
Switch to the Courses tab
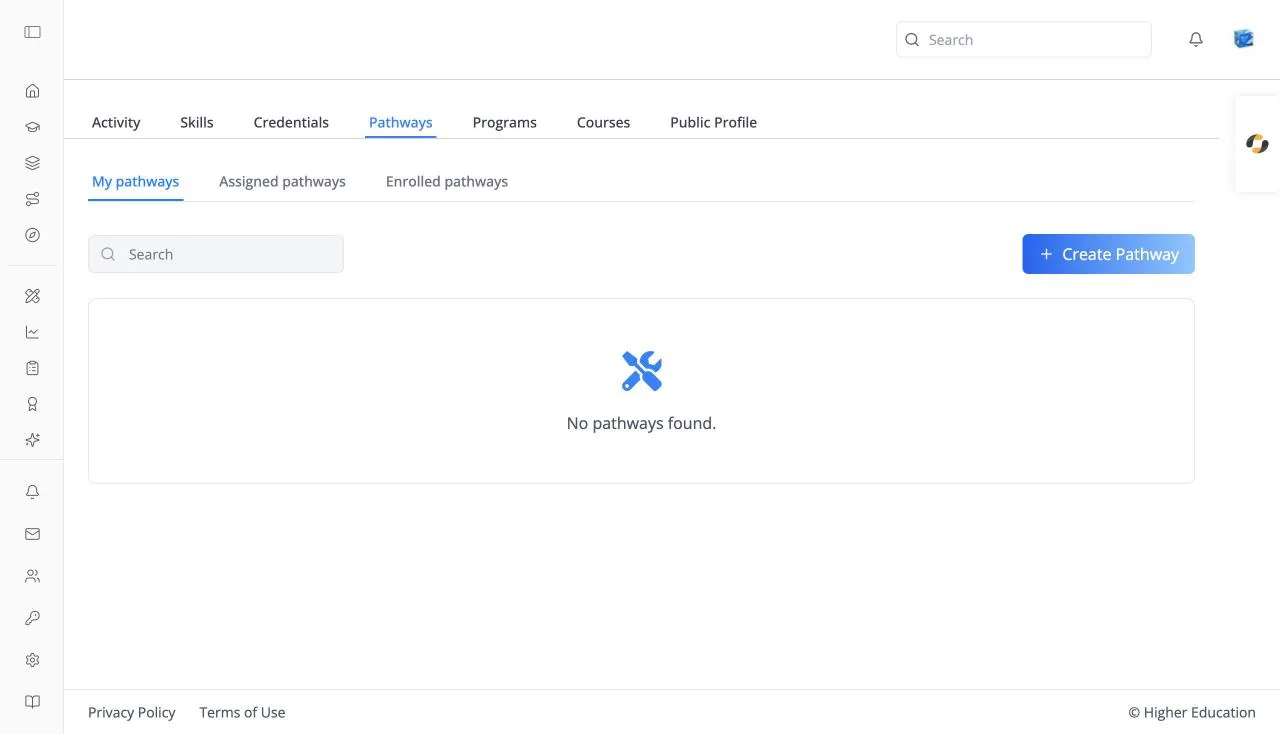pos(604,122)
